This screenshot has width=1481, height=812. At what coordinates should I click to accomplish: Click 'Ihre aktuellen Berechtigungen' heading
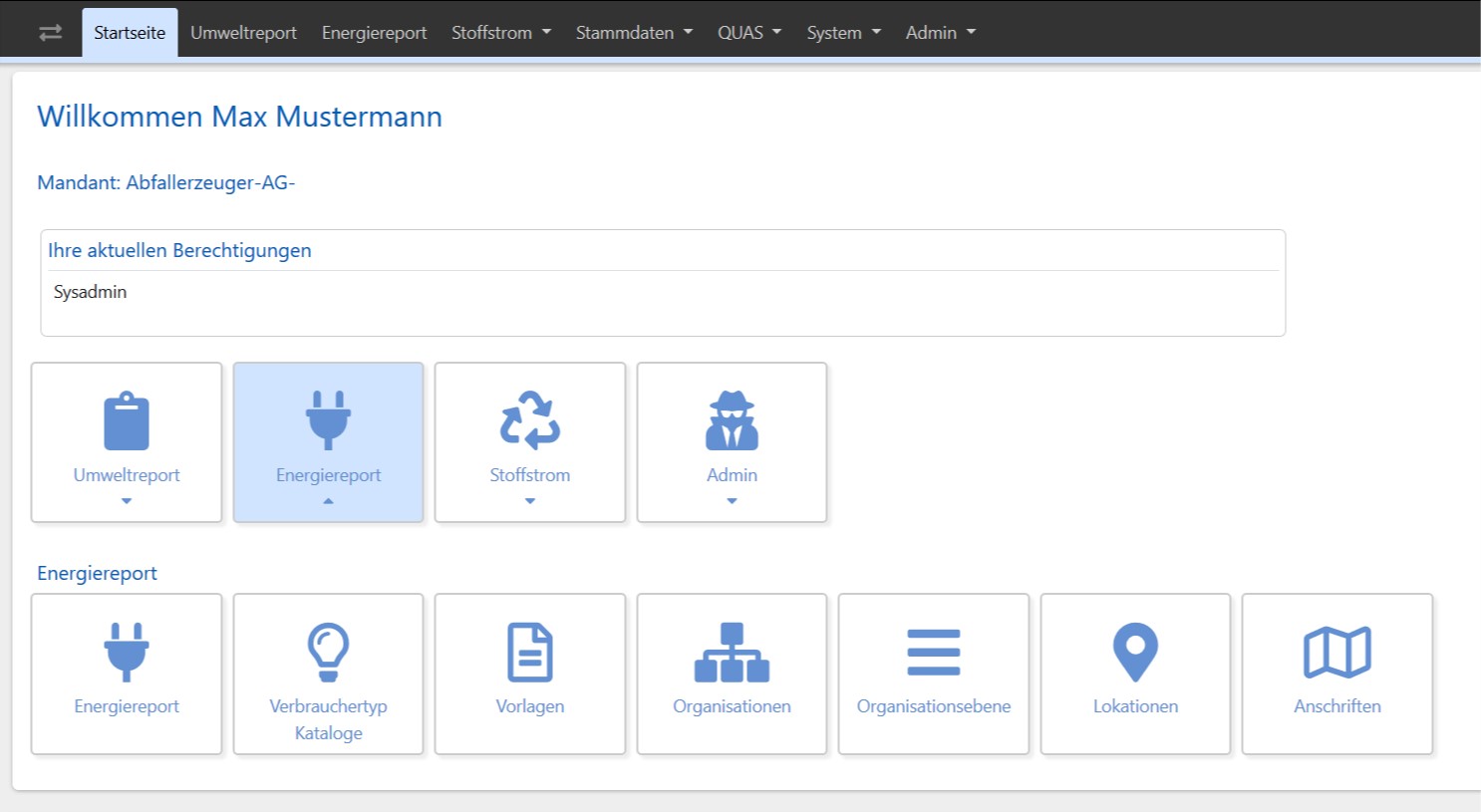coord(179,251)
